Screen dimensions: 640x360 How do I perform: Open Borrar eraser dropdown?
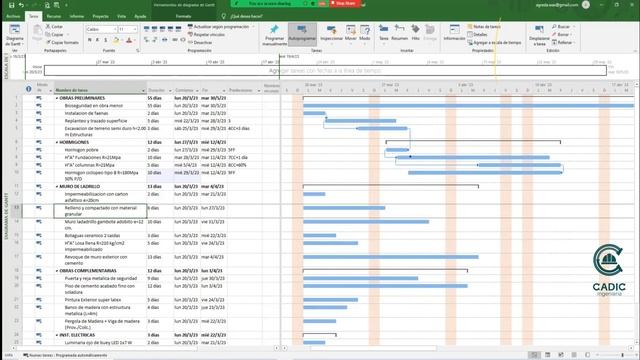pyautogui.click(x=562, y=35)
